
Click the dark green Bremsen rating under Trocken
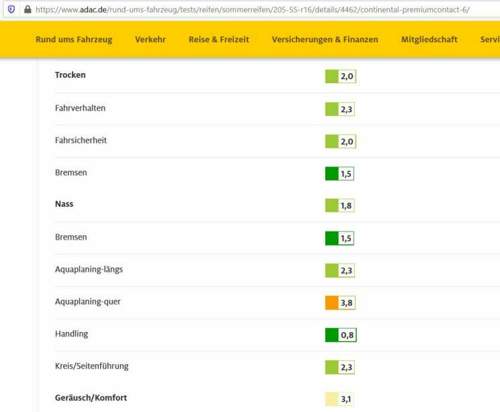(x=340, y=174)
